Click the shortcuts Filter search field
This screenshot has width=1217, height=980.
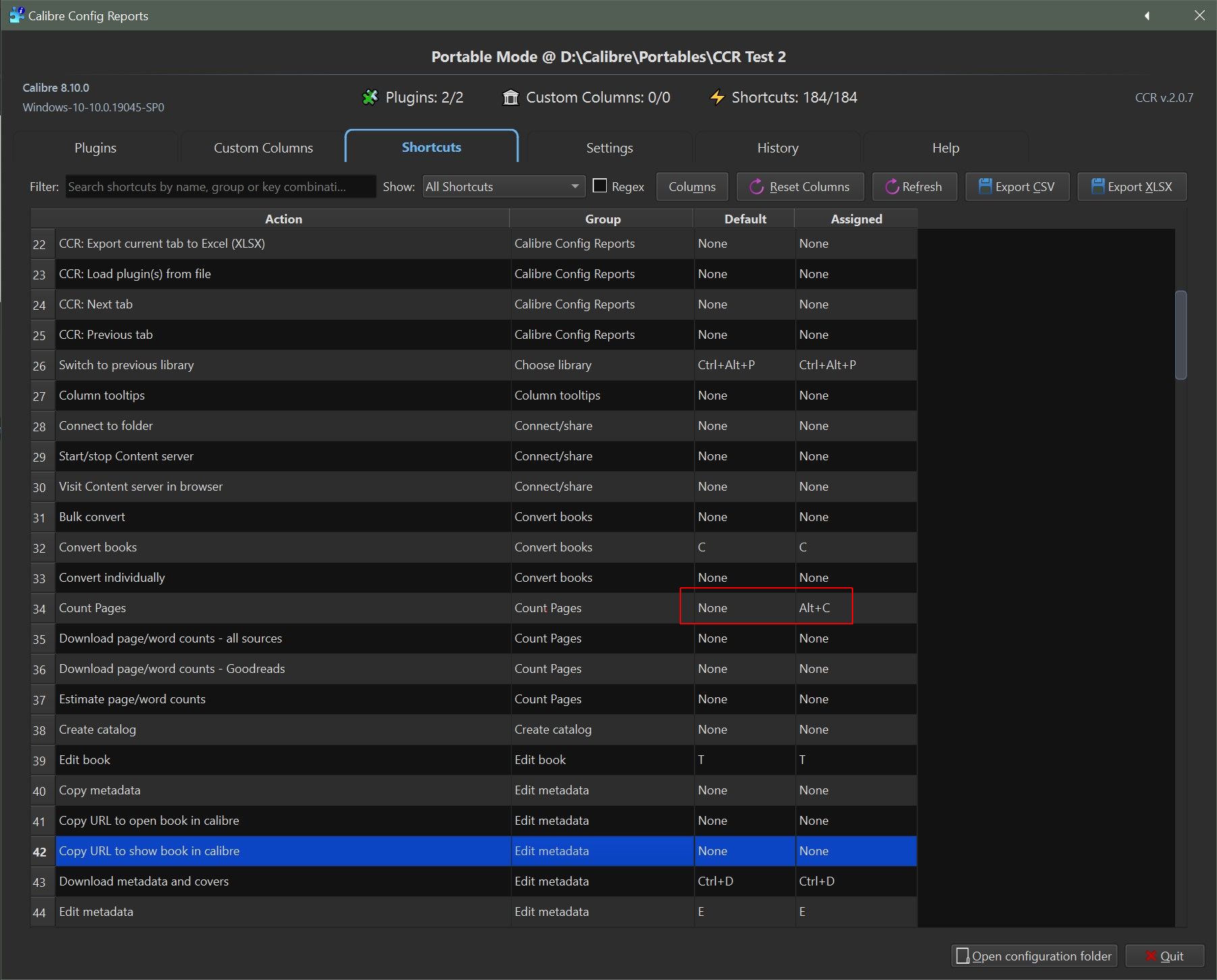[x=220, y=186]
